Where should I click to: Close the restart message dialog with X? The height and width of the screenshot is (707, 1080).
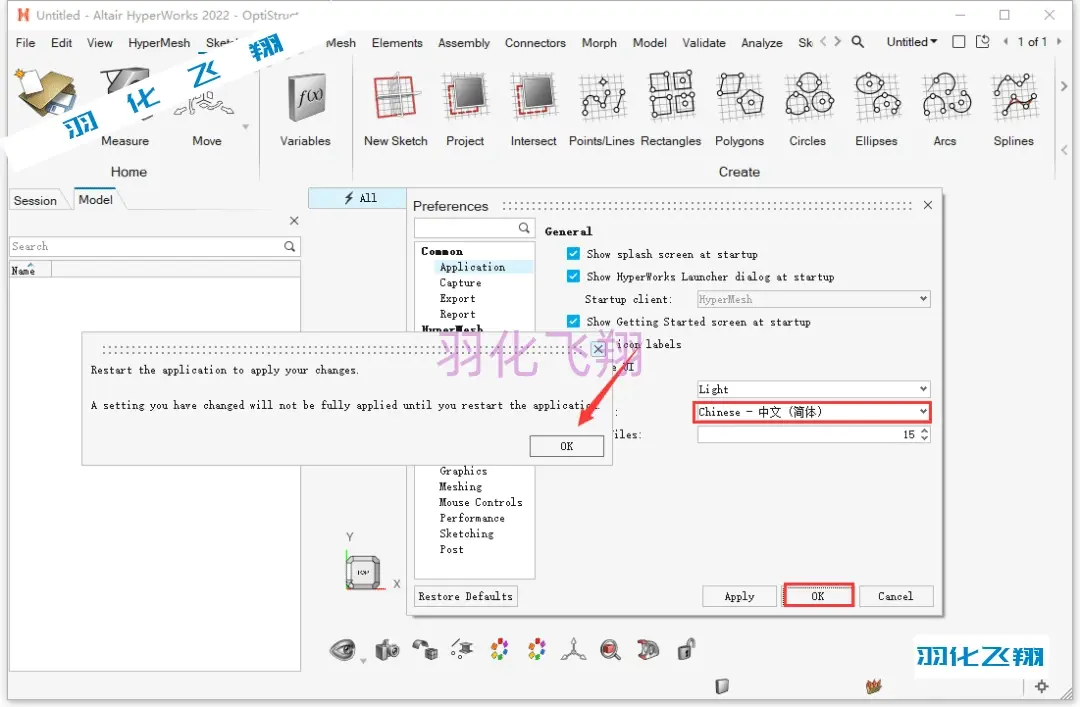(x=599, y=349)
